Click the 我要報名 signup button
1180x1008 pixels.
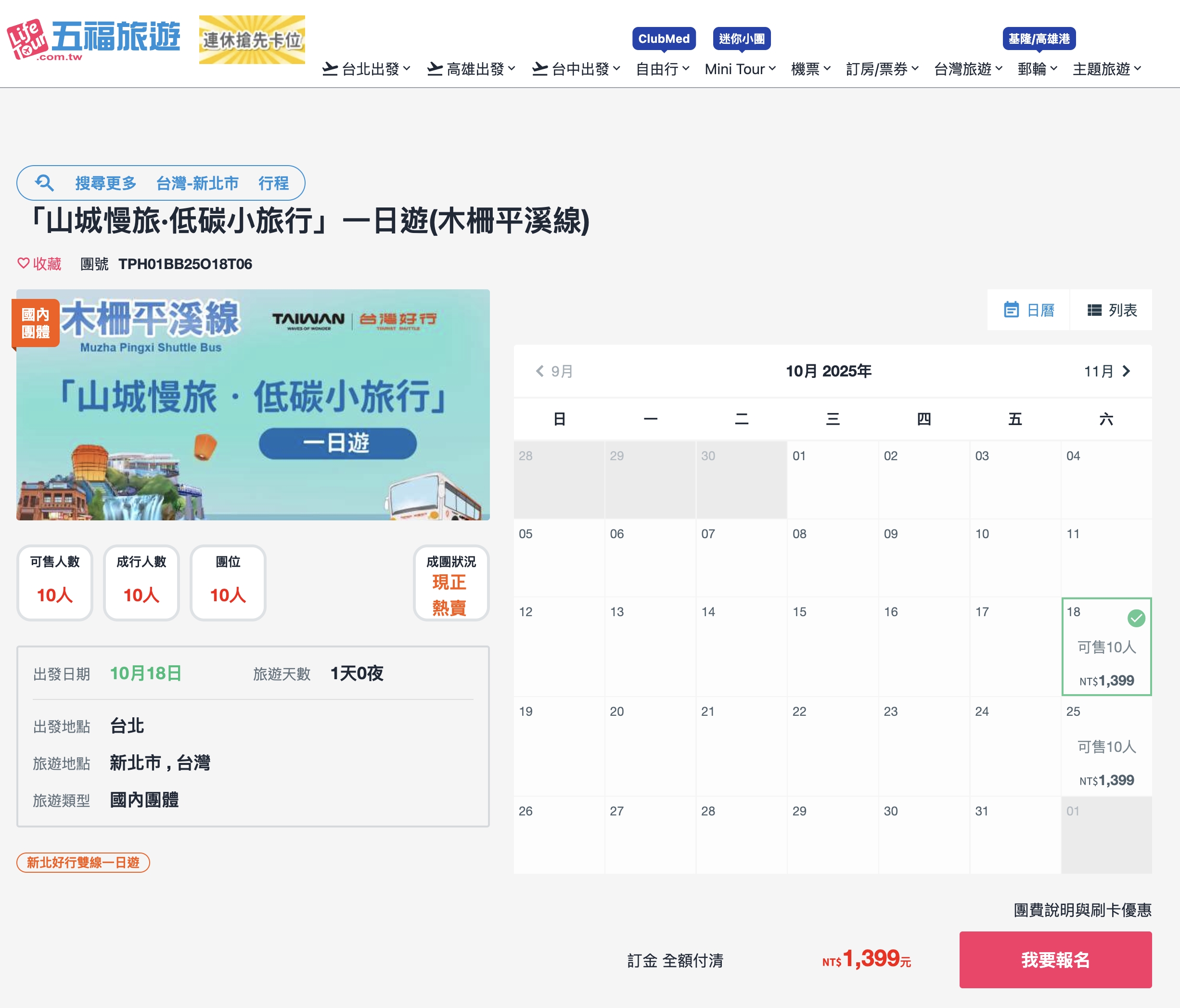point(1055,959)
